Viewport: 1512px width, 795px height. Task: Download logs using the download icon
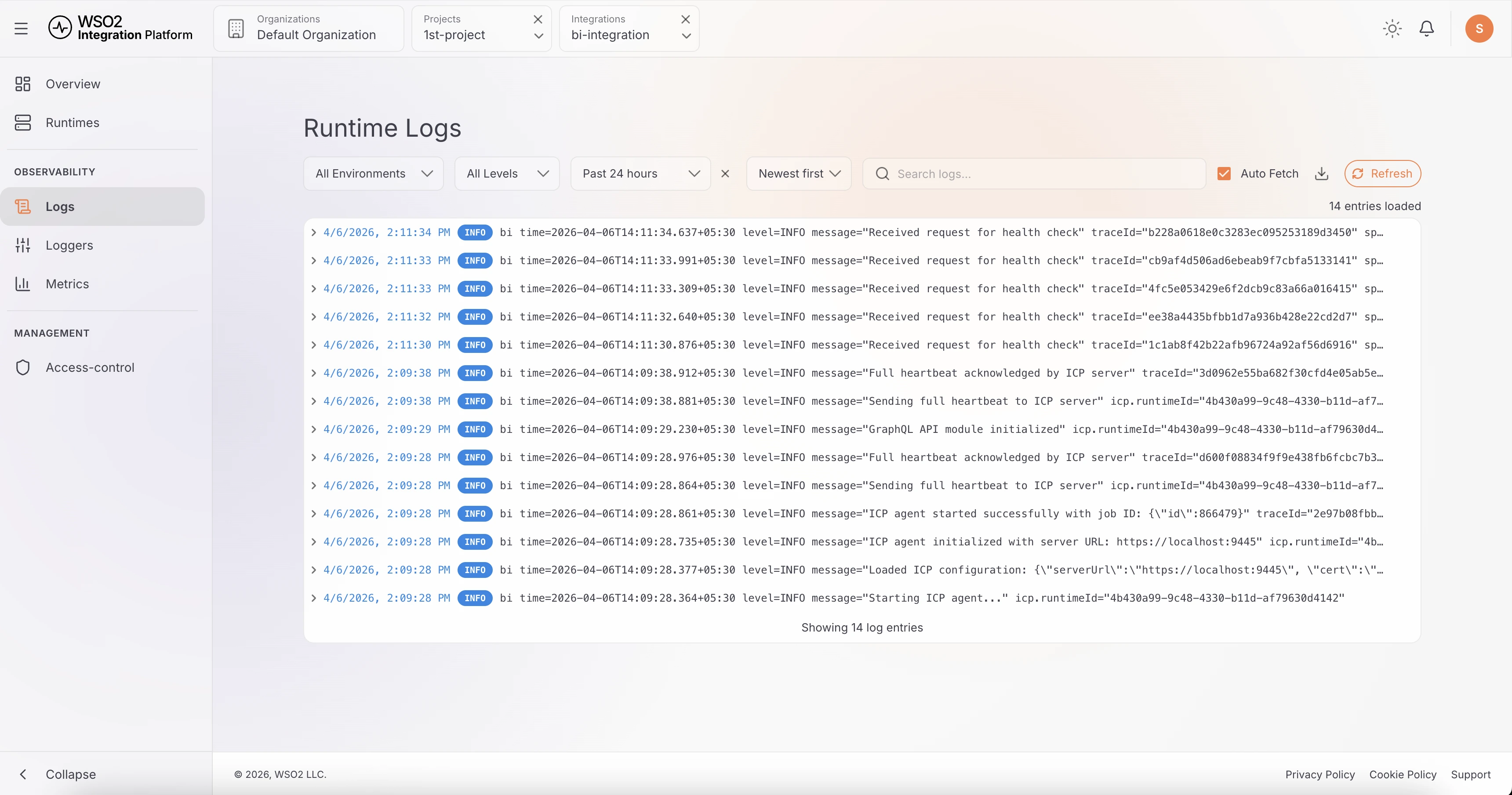(x=1321, y=174)
